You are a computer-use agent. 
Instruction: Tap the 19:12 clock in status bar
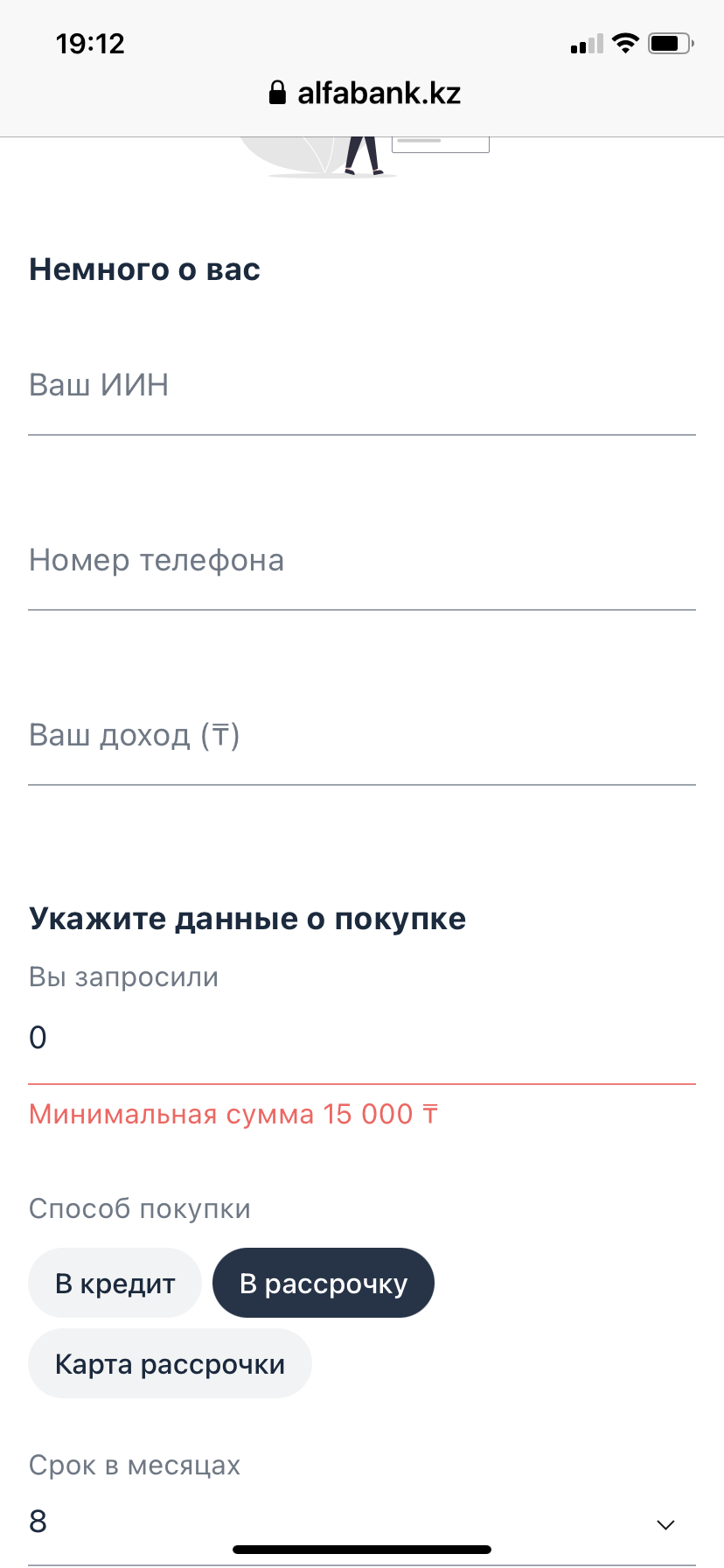click(90, 44)
